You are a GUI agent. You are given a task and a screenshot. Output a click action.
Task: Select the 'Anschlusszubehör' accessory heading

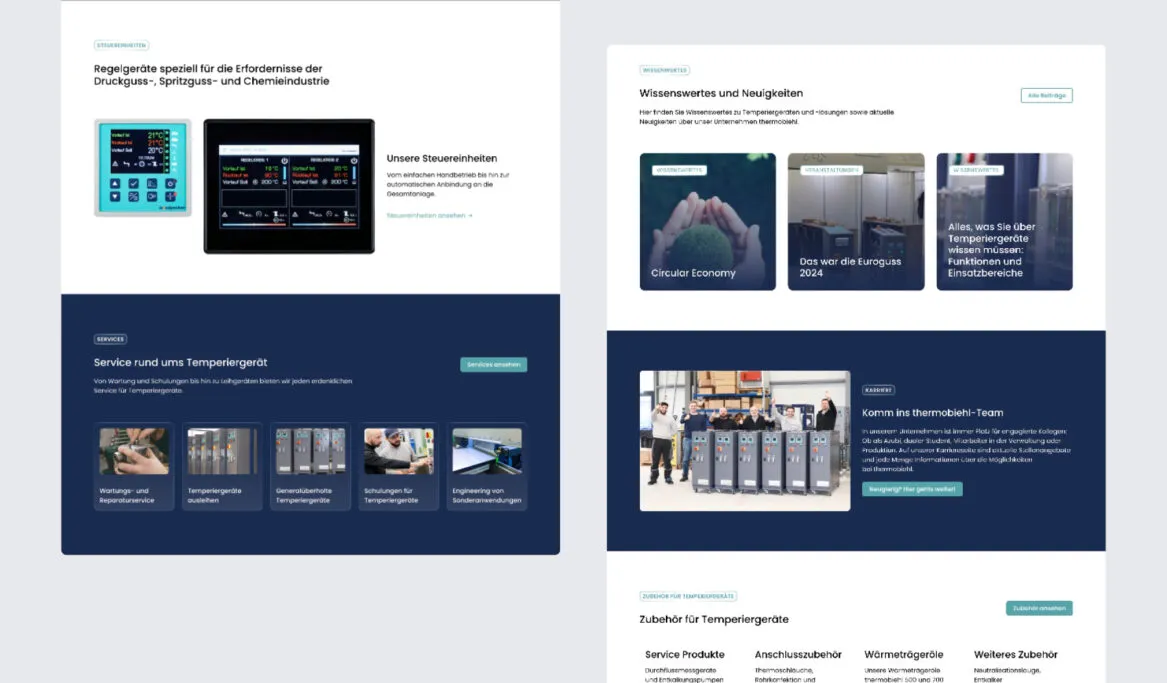(798, 655)
